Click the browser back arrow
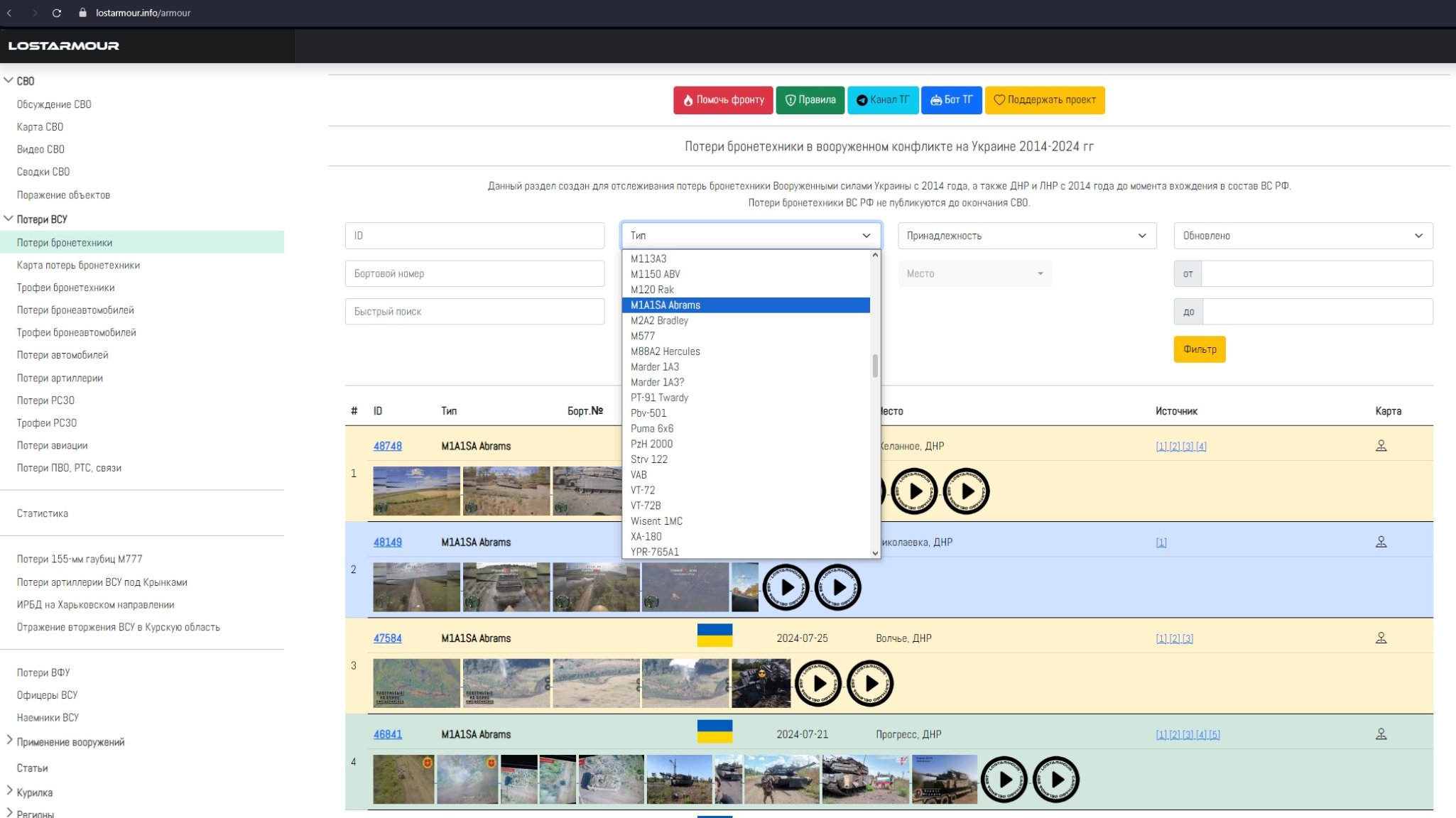 [x=10, y=13]
